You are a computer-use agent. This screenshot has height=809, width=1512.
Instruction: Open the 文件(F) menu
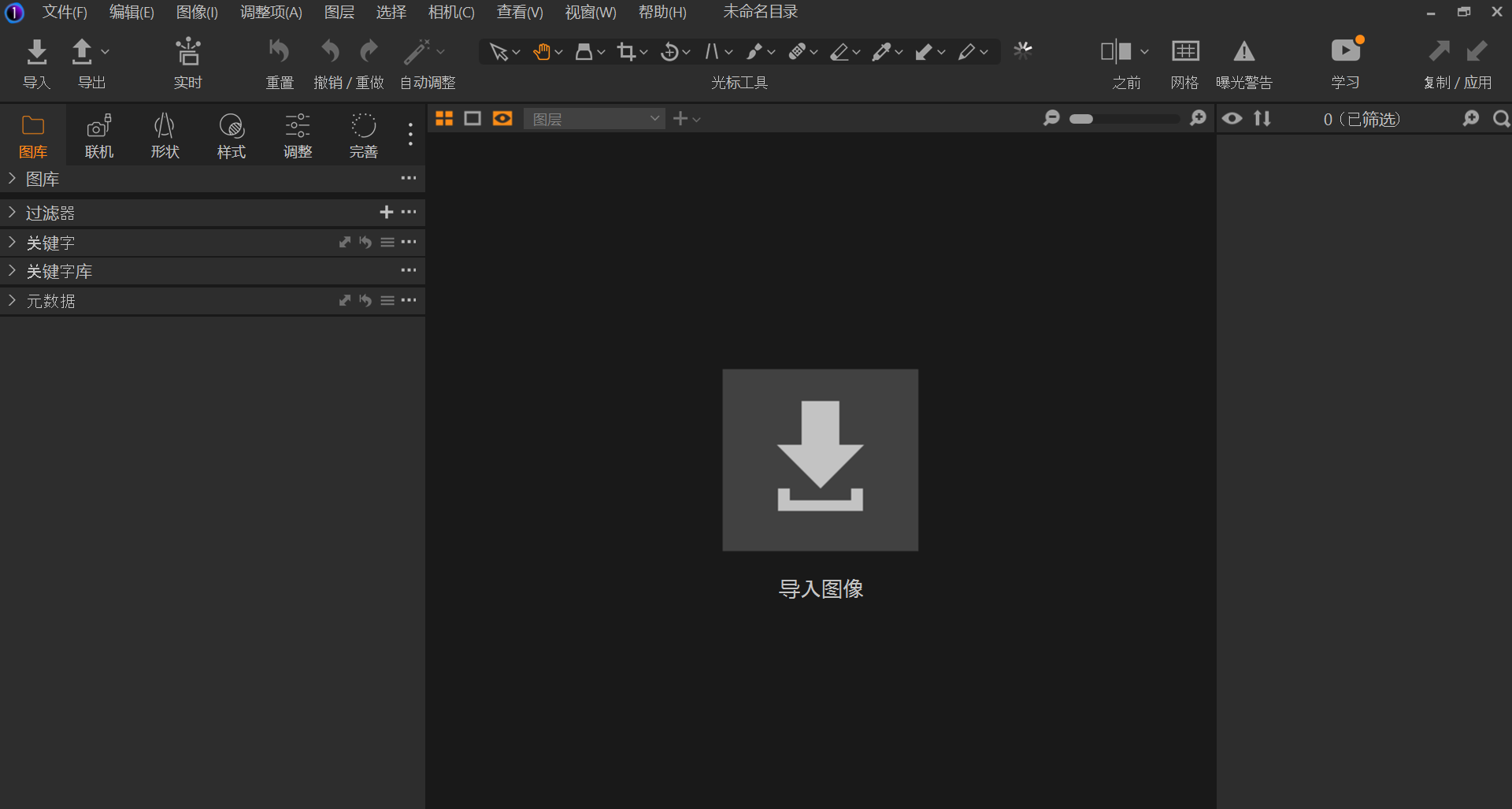(x=65, y=12)
